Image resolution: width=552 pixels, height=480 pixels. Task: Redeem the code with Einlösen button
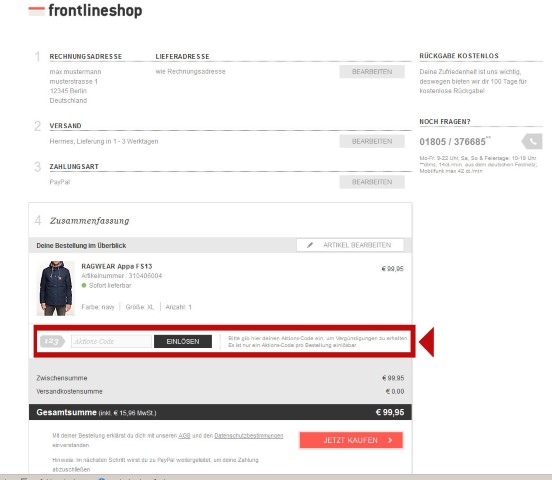click(x=183, y=341)
